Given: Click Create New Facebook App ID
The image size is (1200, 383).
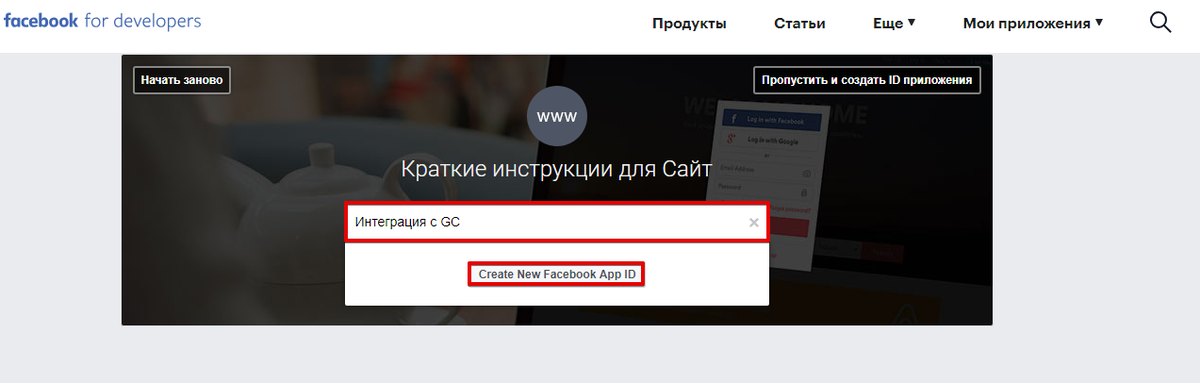Looking at the screenshot, I should pyautogui.click(x=557, y=274).
